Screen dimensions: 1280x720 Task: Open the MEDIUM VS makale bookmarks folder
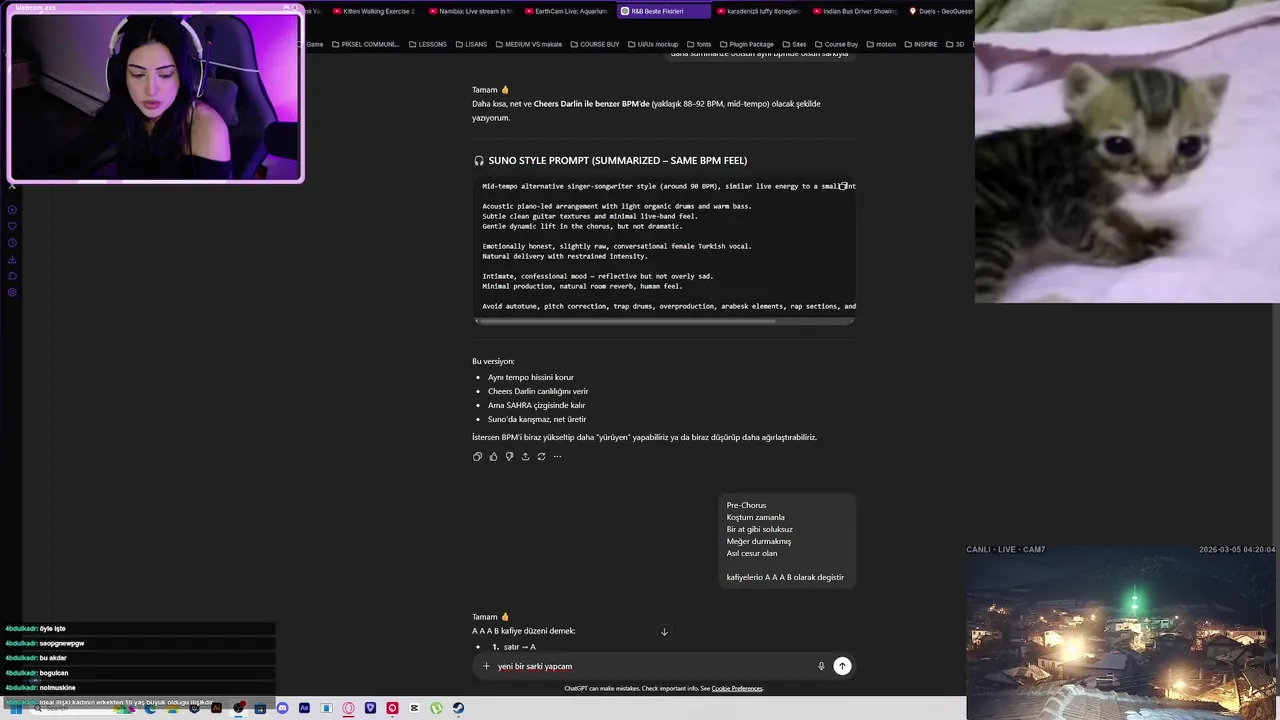click(528, 44)
